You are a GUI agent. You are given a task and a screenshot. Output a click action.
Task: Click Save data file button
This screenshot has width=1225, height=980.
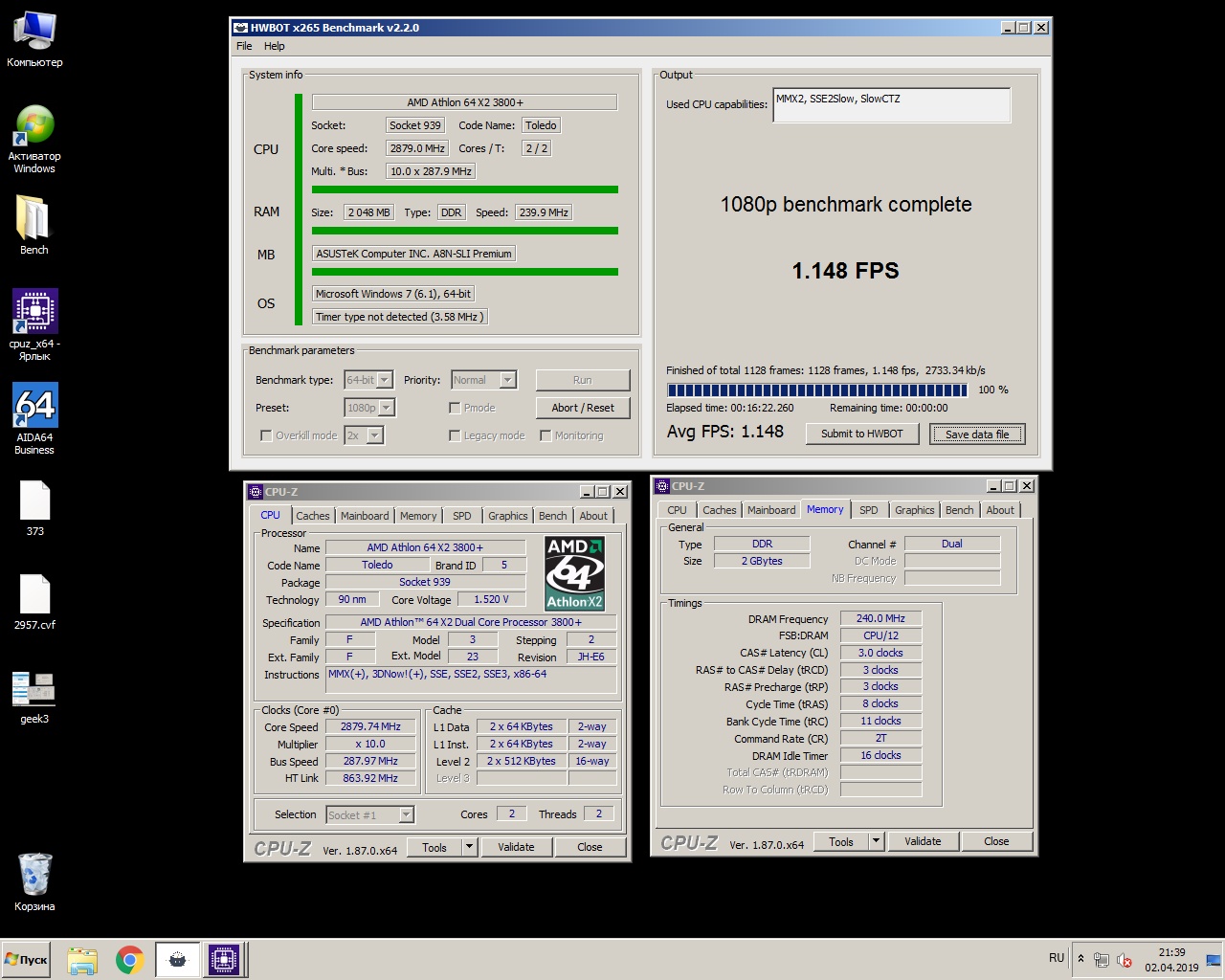pos(977,434)
